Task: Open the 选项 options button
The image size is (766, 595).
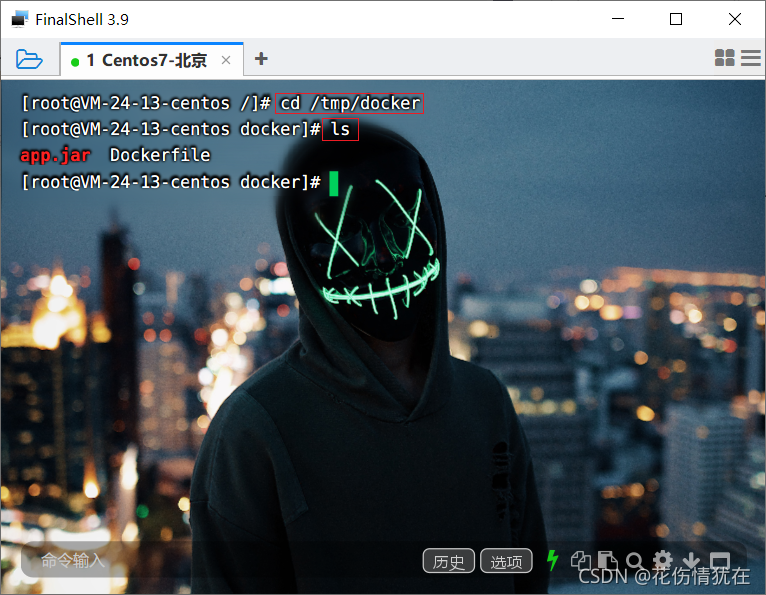Action: (x=506, y=561)
